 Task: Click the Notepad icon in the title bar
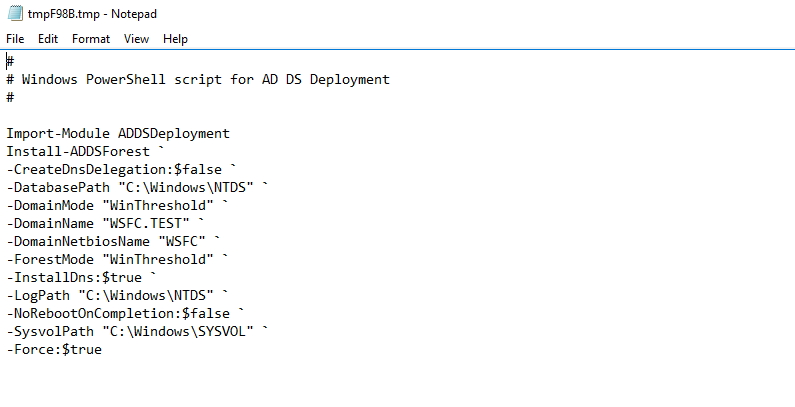pos(14,14)
